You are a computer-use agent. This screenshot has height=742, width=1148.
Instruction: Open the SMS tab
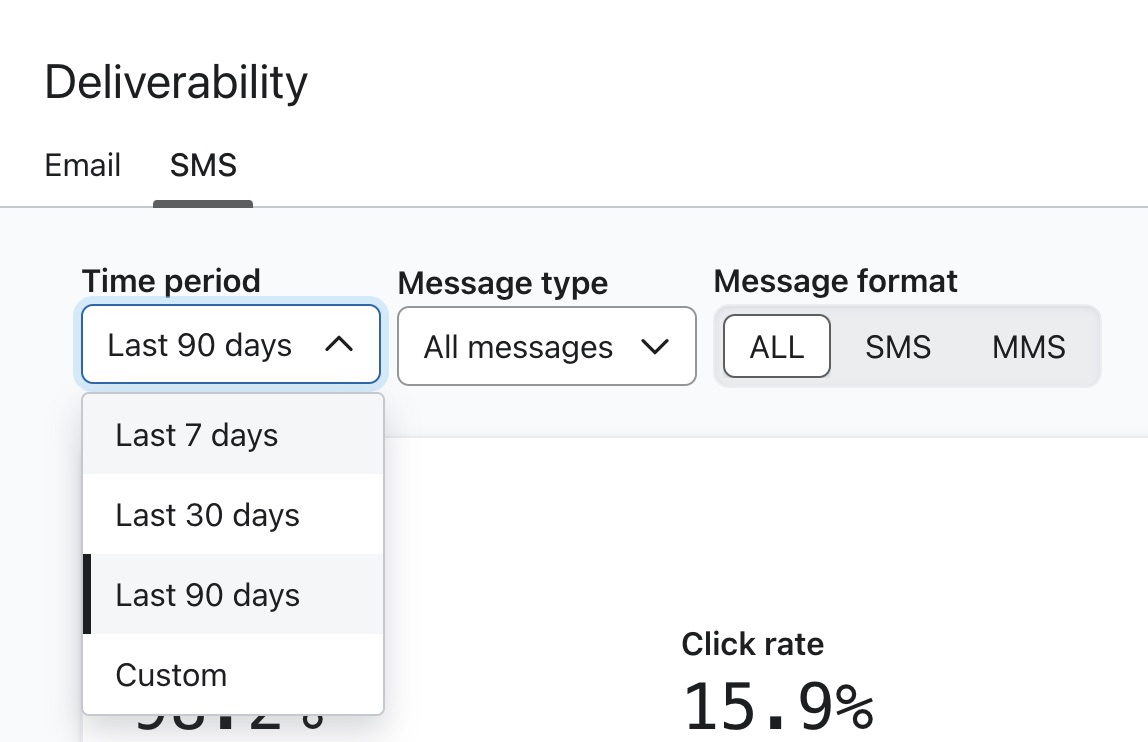pyautogui.click(x=203, y=165)
